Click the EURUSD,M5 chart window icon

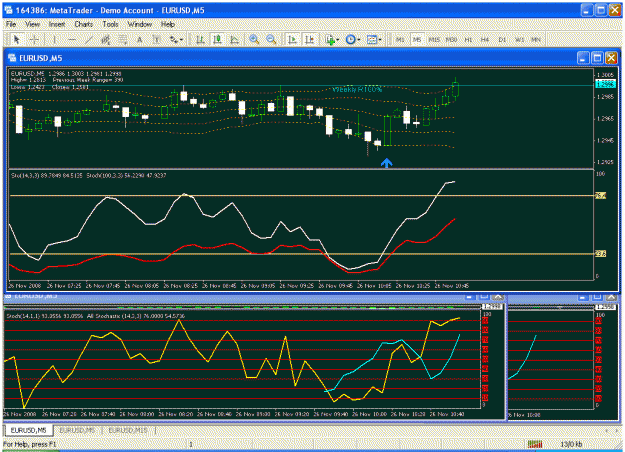click(x=12, y=58)
